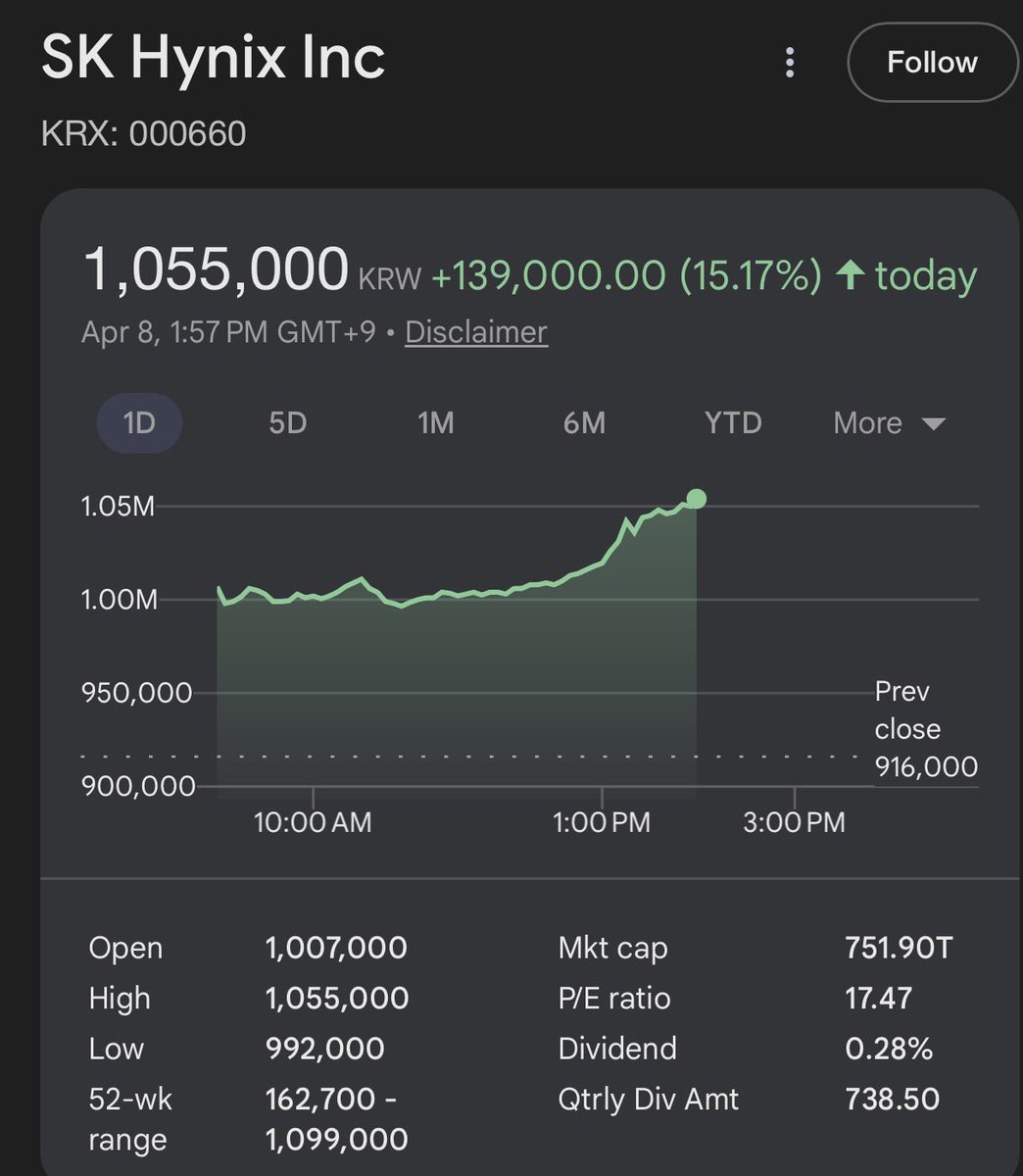1023x1176 pixels.
Task: Click the Mkt cap value 751.90T
Action: [x=898, y=948]
